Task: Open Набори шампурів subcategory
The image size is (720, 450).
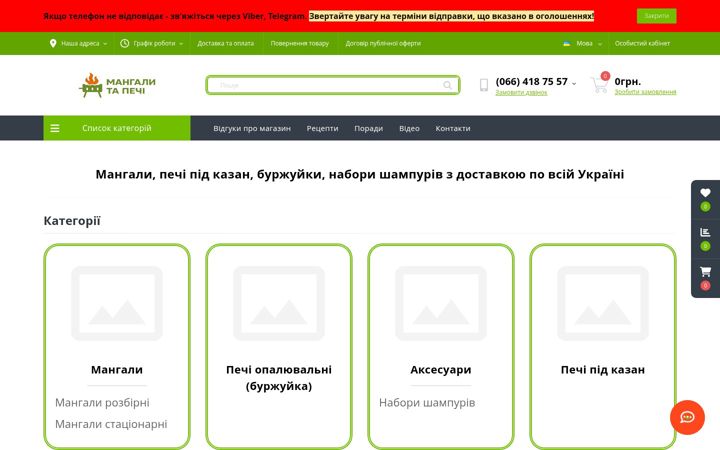Action: click(x=427, y=403)
